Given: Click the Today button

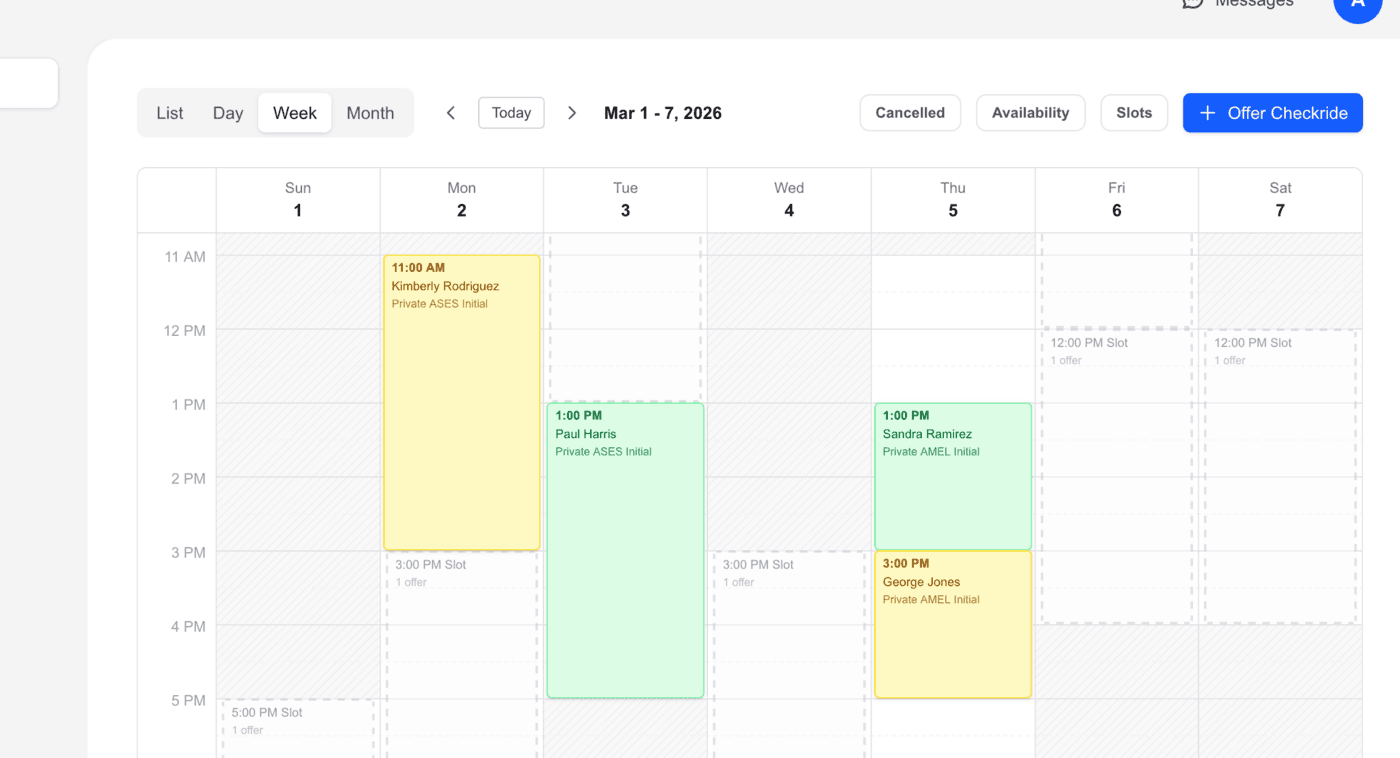Looking at the screenshot, I should (x=511, y=112).
